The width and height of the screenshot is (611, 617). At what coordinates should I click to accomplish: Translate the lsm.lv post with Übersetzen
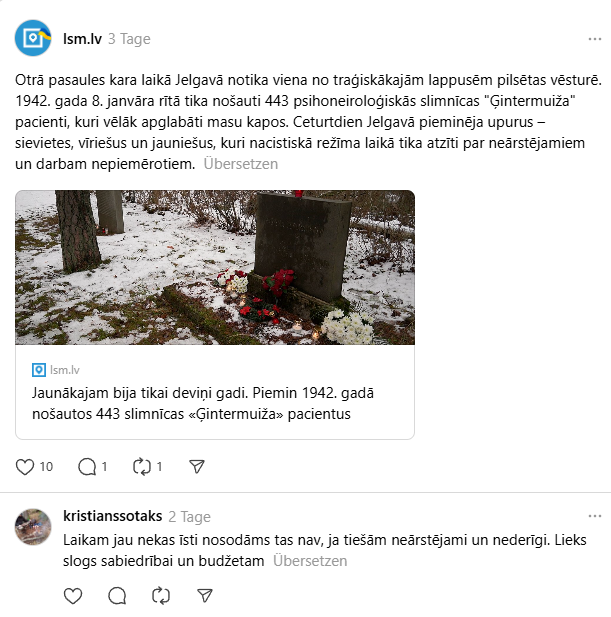point(240,164)
